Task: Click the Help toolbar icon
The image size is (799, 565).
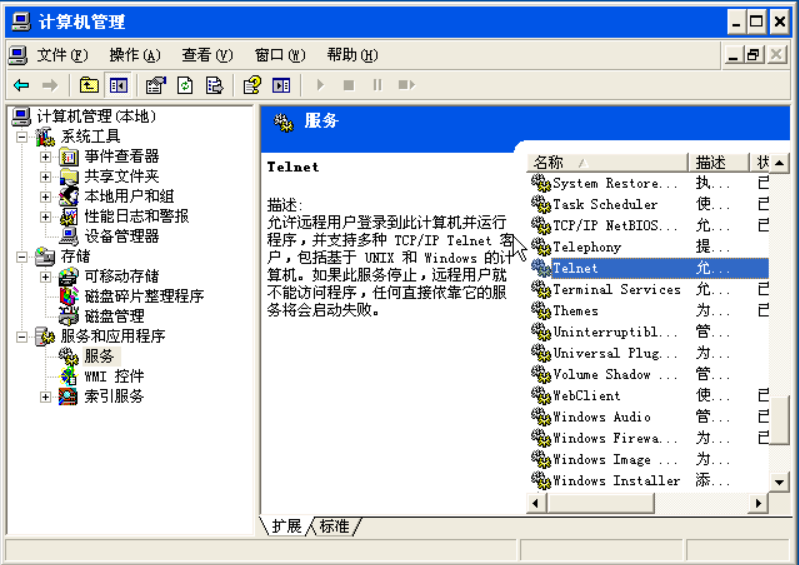Action: click(x=252, y=85)
